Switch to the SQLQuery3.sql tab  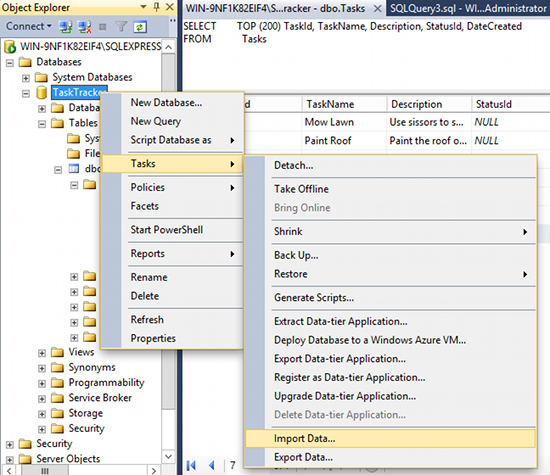tap(468, 8)
